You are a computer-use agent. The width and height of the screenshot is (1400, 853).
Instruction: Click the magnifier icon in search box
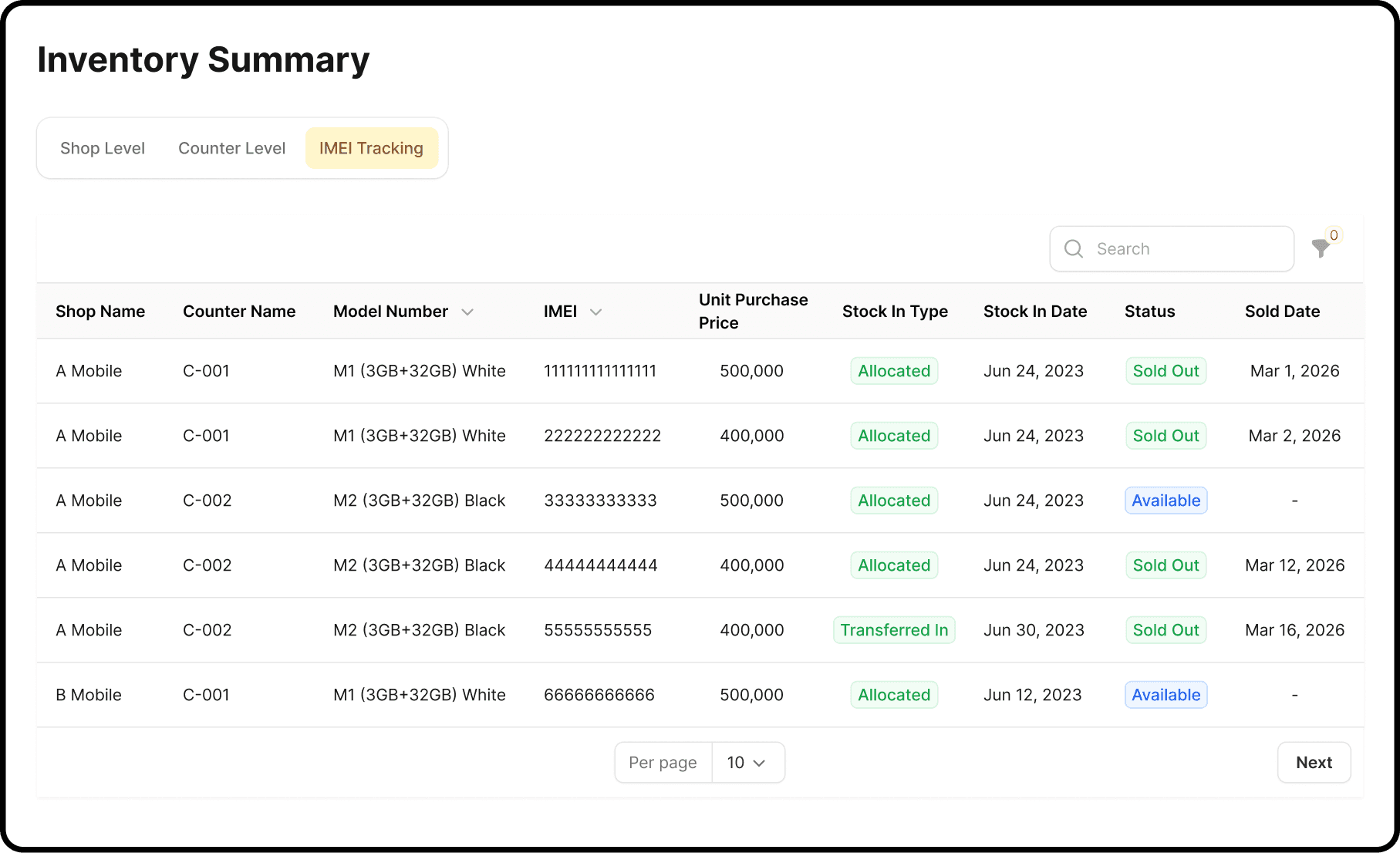(1073, 248)
